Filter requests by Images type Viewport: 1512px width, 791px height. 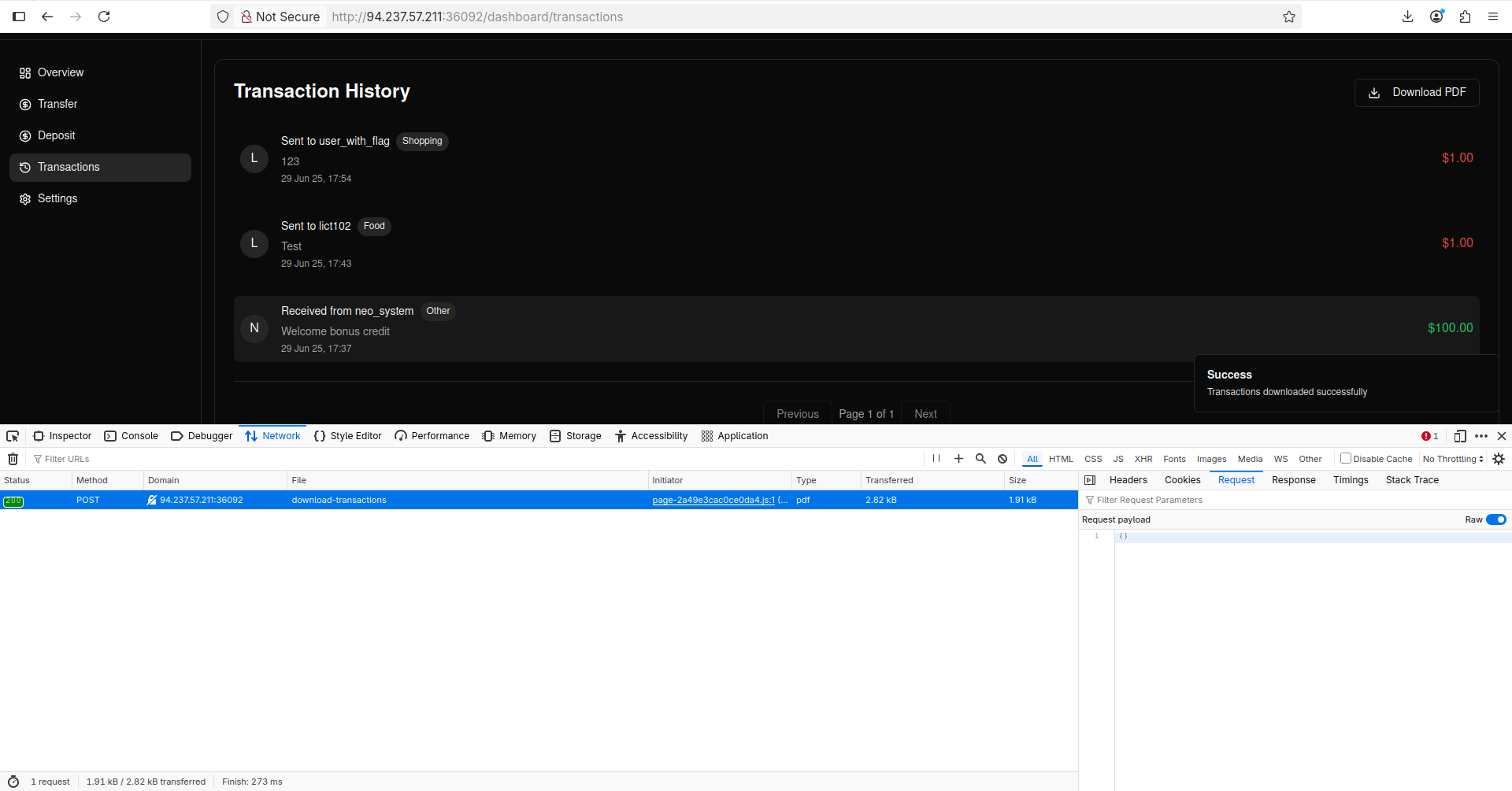1211,459
